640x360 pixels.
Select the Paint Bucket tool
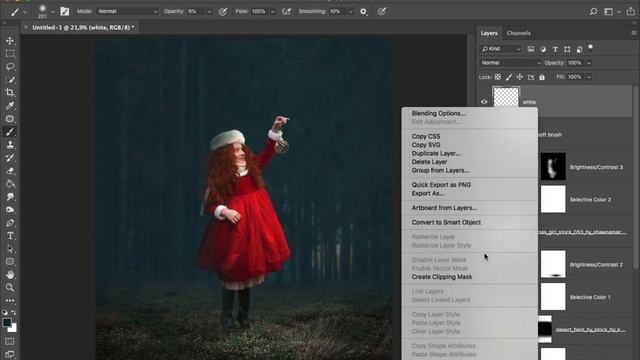[x=10, y=184]
